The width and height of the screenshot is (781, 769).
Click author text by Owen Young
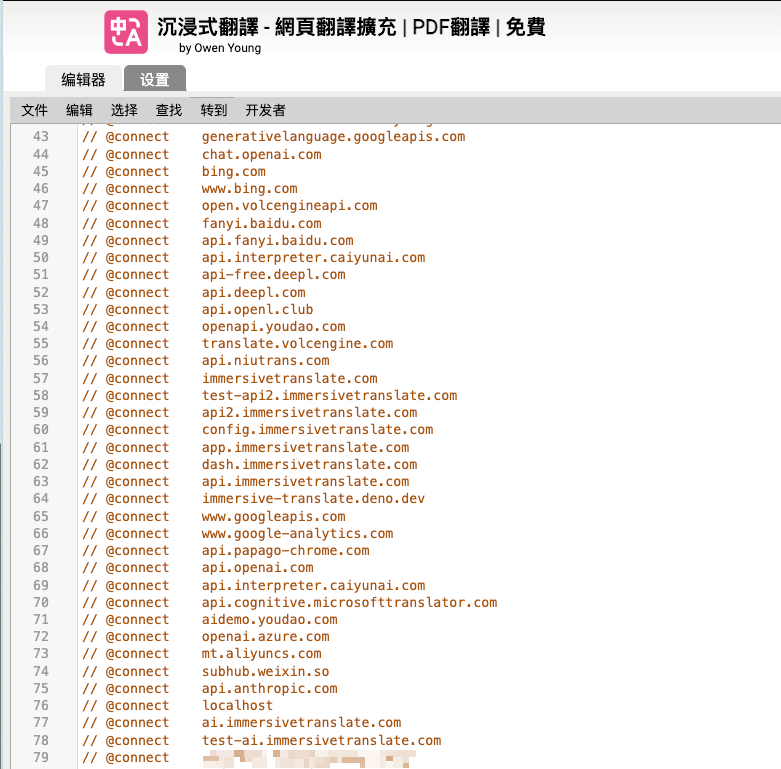pos(220,48)
